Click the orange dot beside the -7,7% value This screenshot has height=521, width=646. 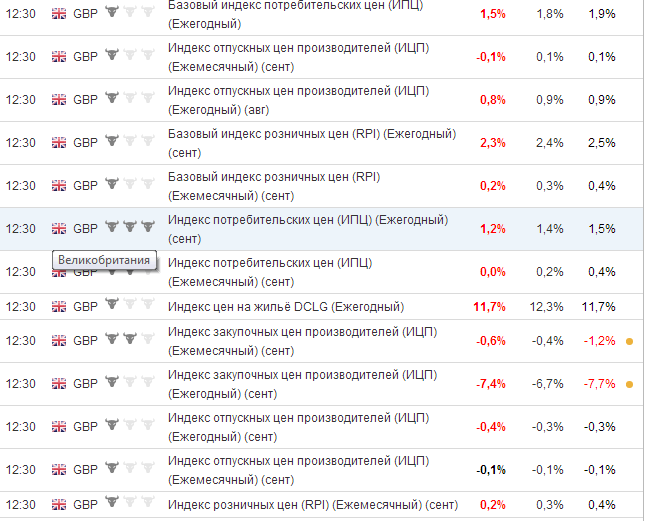click(x=629, y=384)
